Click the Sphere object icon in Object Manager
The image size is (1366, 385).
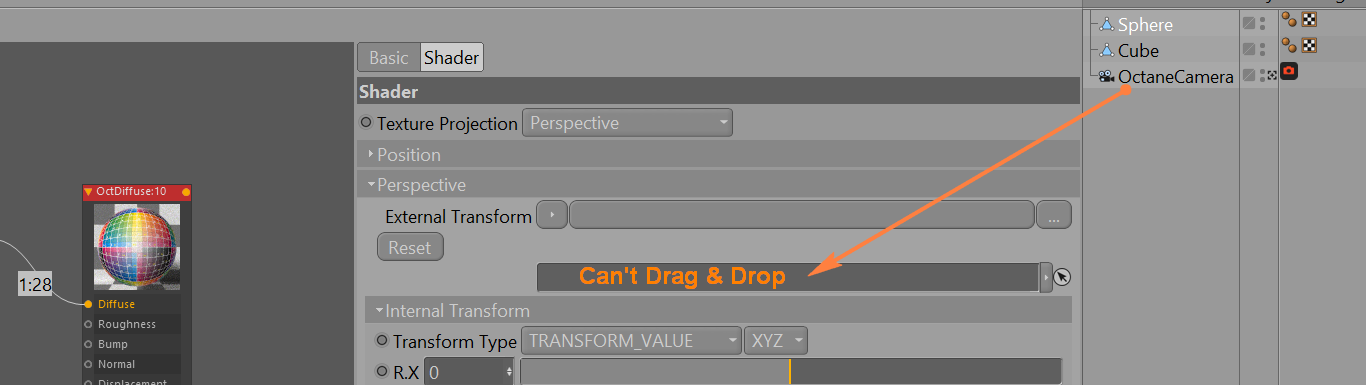coord(1107,24)
